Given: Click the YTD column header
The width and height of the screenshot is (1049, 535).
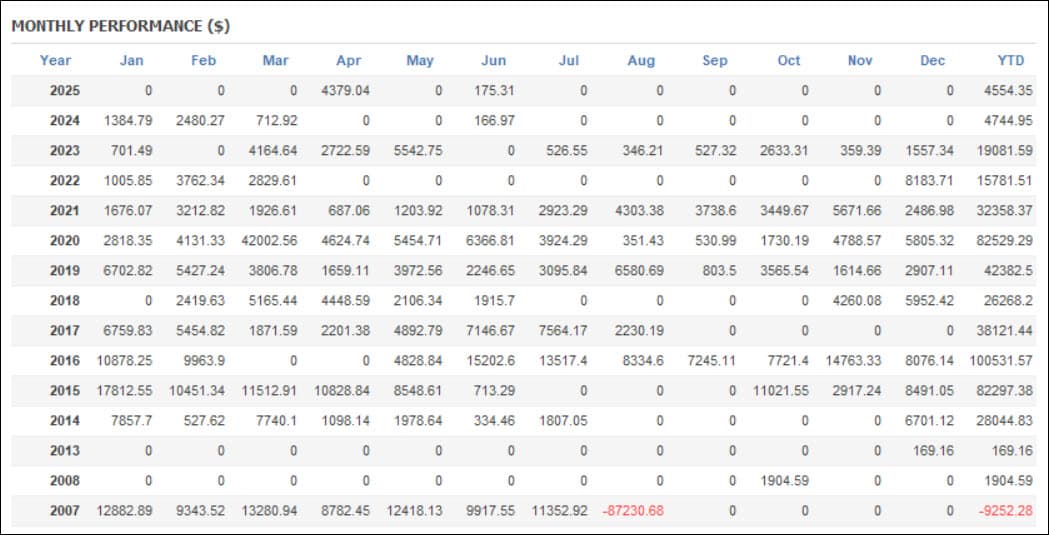Looking at the screenshot, I should click(1010, 61).
